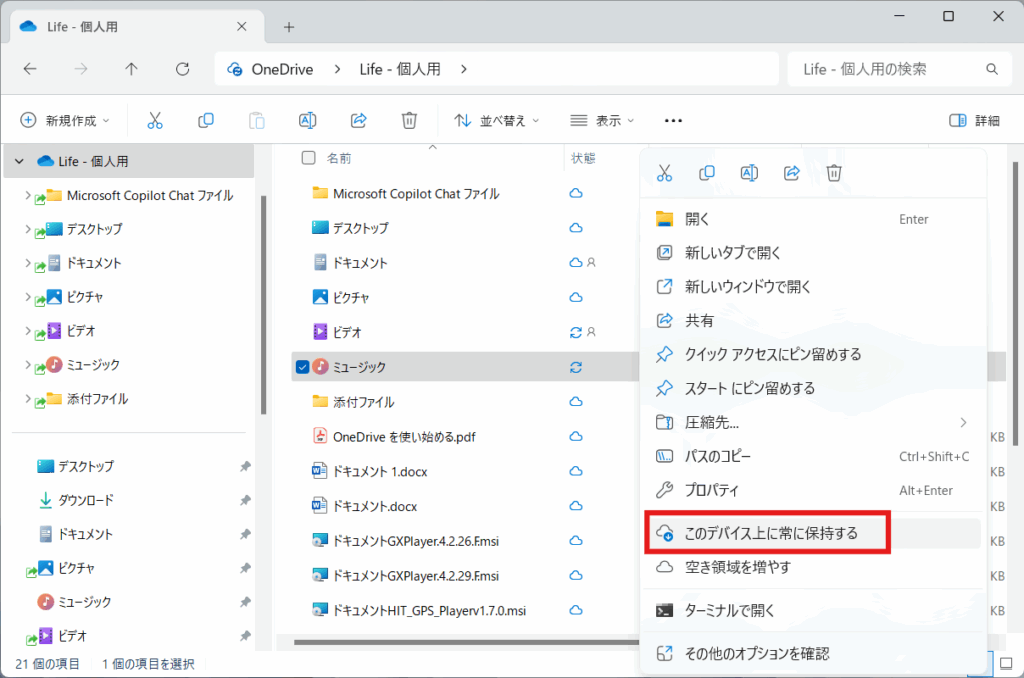Uncheck the ミュージック folder checkbox

pos(303,367)
